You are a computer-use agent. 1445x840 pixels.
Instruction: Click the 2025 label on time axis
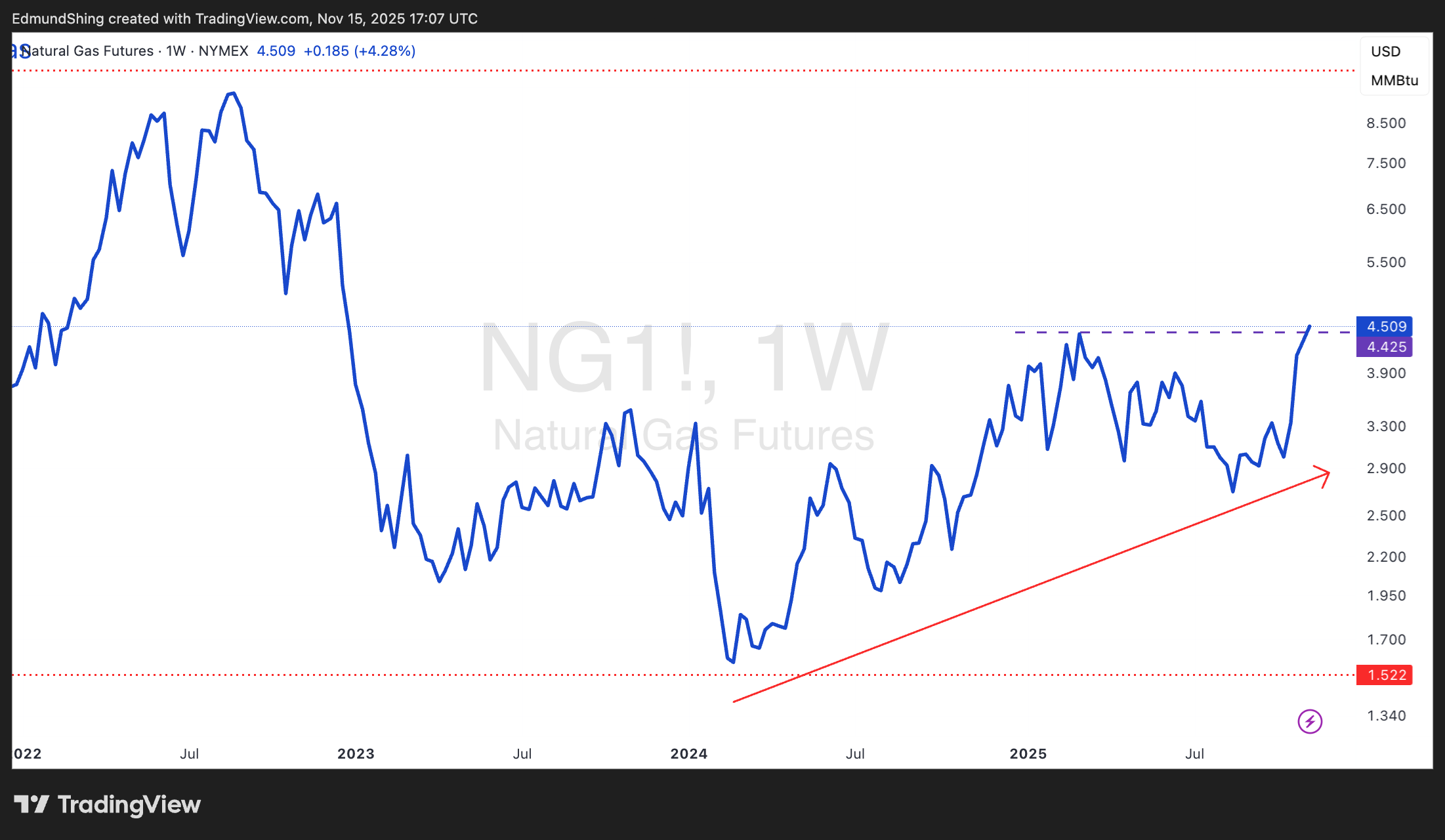tap(1028, 754)
